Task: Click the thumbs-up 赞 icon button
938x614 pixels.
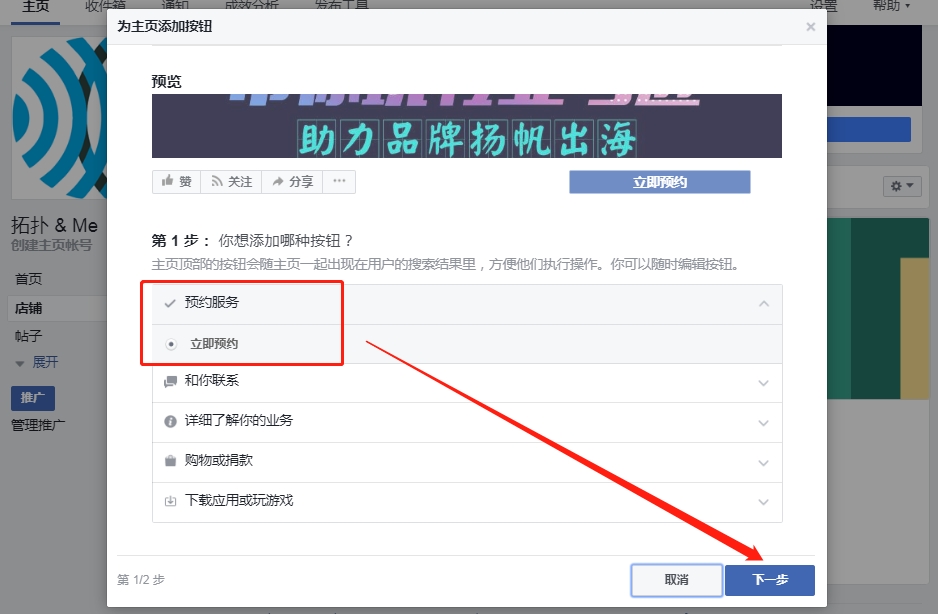Action: click(x=167, y=182)
